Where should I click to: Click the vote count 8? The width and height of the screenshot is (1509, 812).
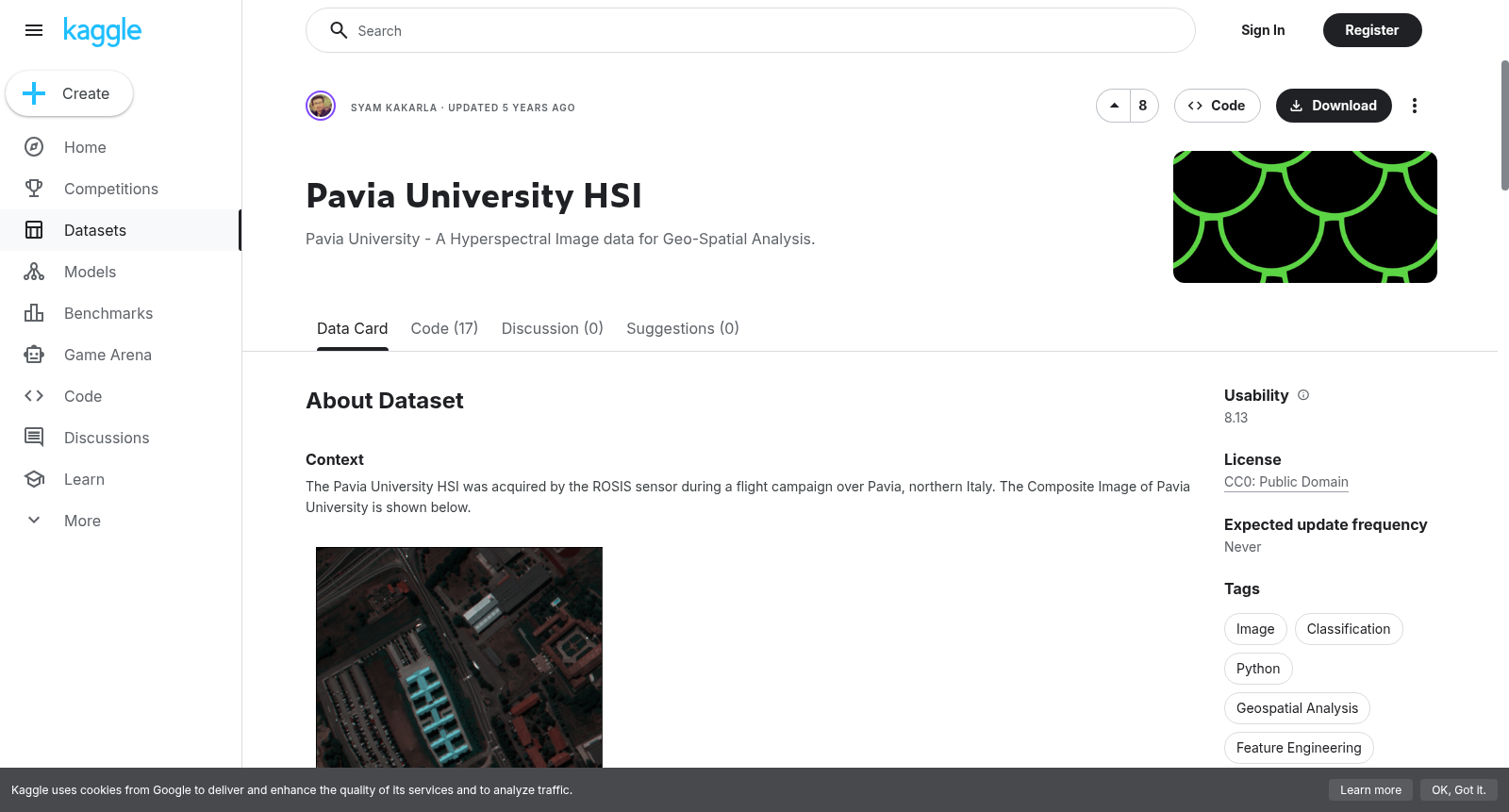[1143, 106]
